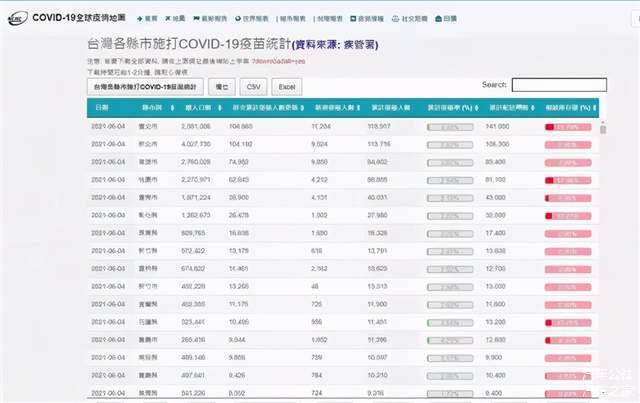Image resolution: width=640 pixels, height=403 pixels.
Task: Sort by the cumulative vaccinated count column header
Action: click(391, 108)
